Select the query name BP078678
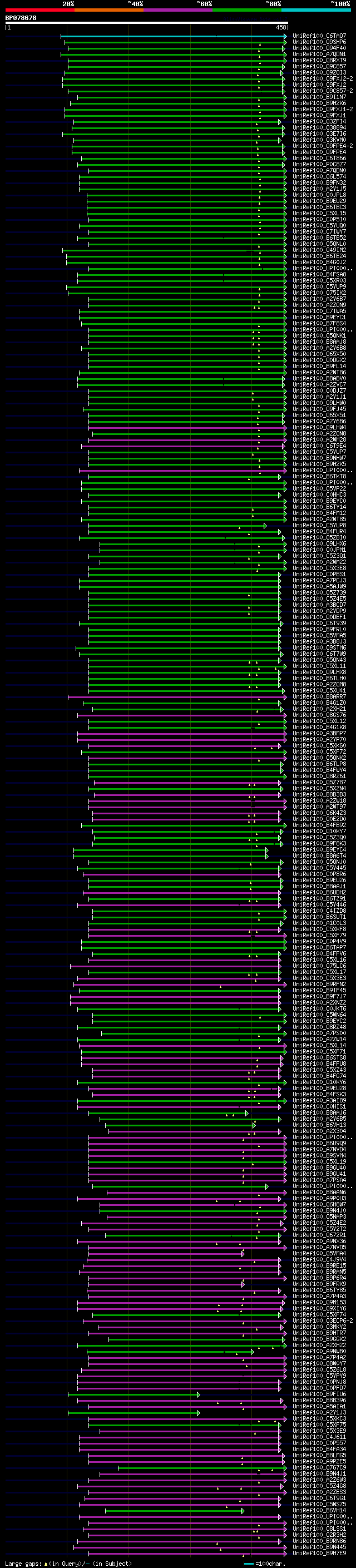This screenshot has height=1568, width=356. click(21, 18)
